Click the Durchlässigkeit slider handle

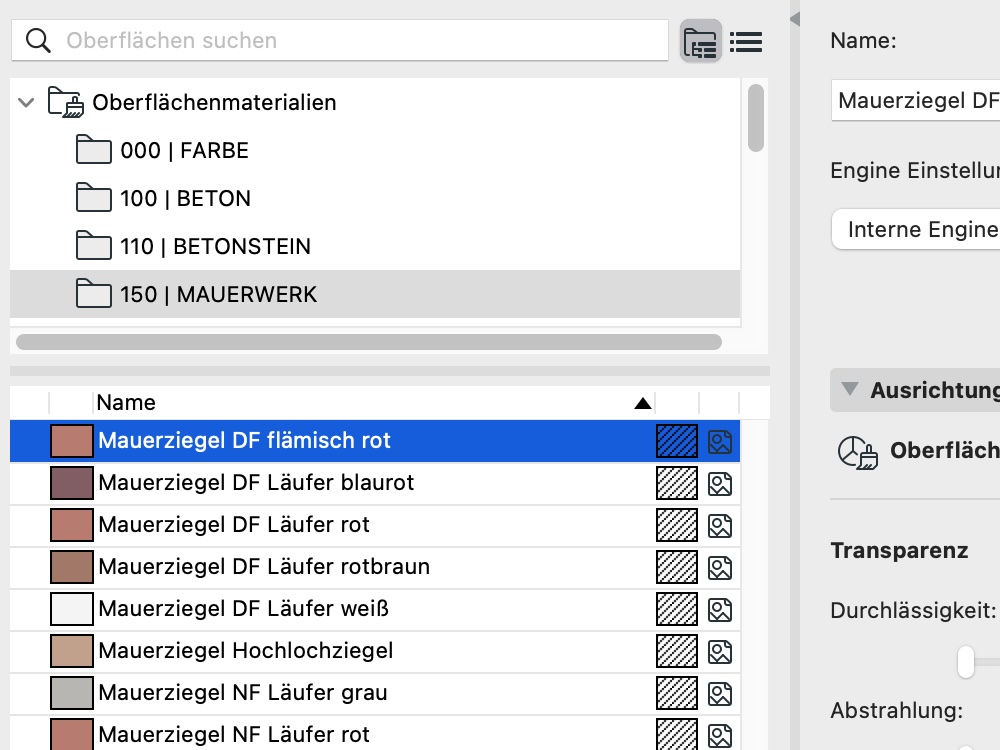tap(965, 661)
